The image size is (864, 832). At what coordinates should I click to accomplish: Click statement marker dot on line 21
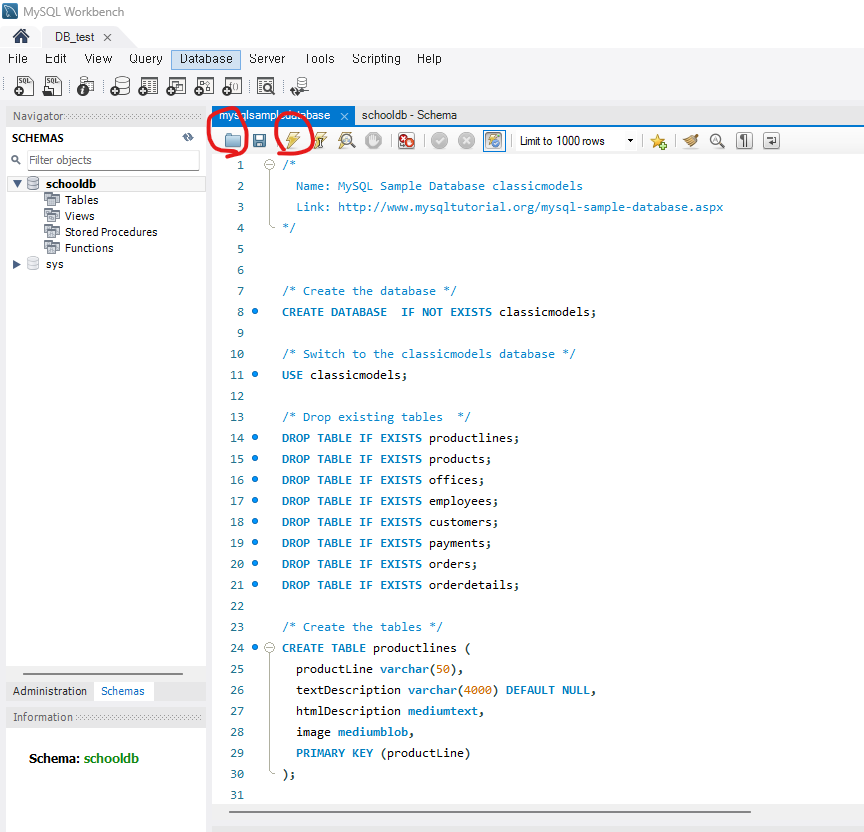click(255, 584)
